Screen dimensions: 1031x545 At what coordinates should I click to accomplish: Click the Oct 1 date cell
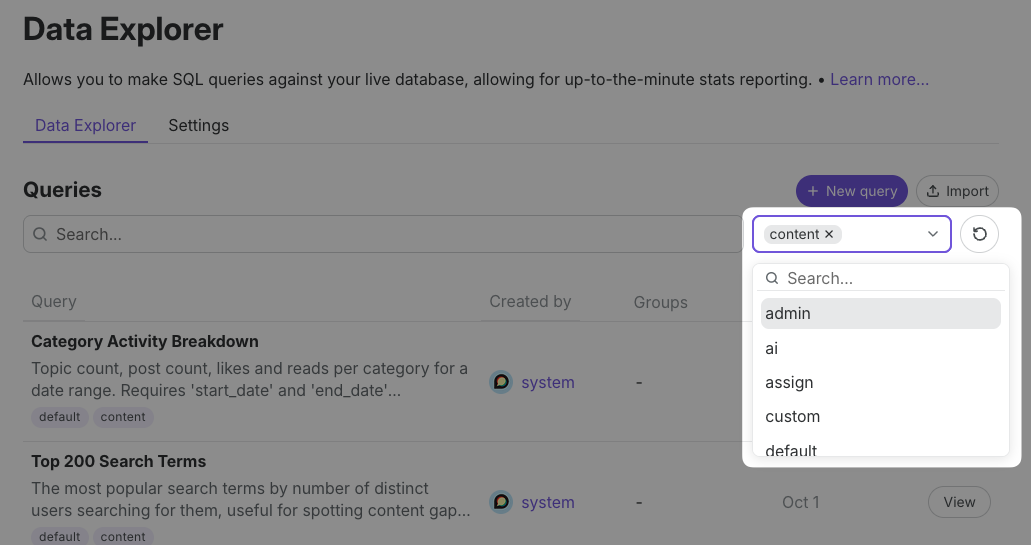click(800, 502)
